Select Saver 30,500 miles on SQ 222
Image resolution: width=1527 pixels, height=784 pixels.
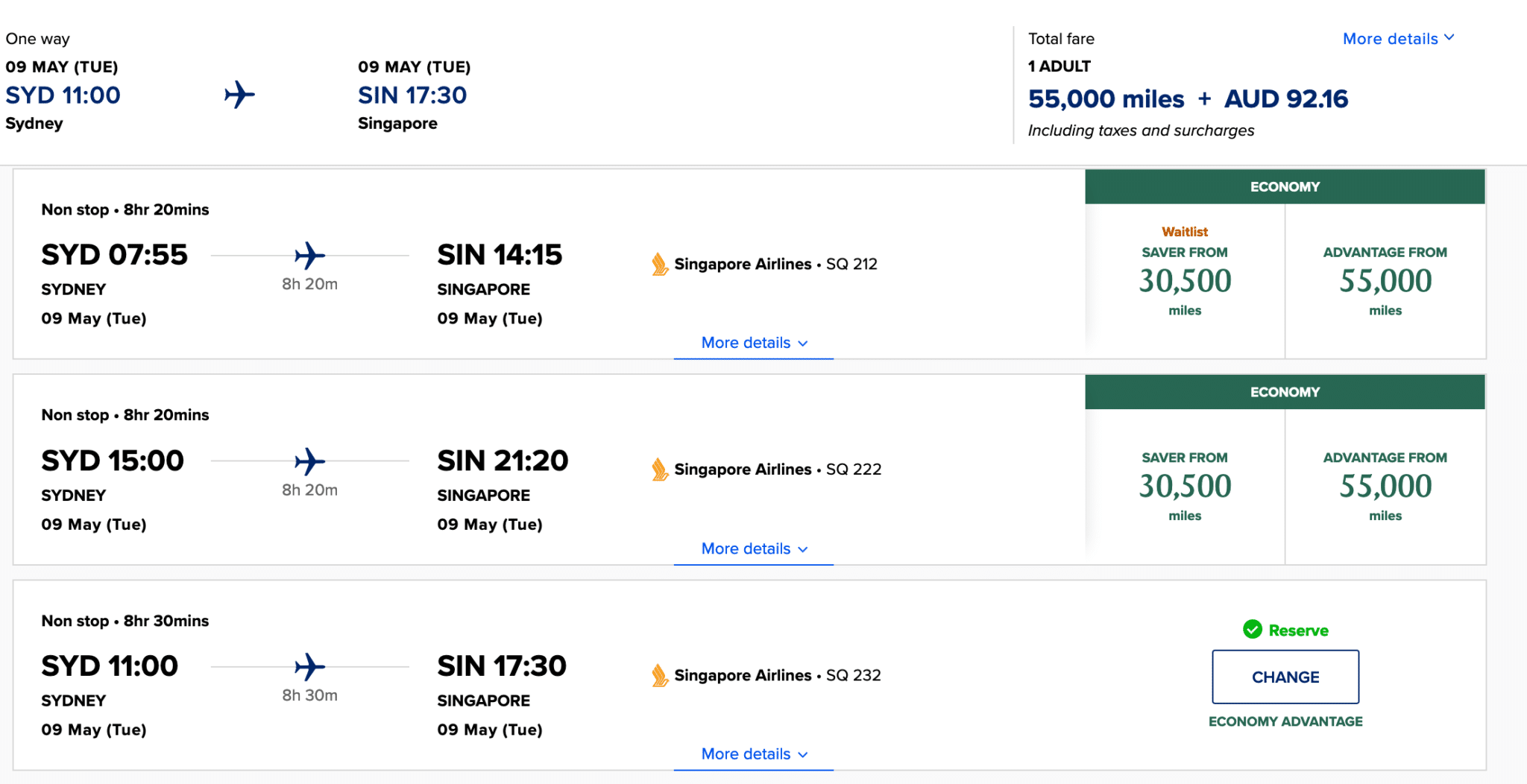point(1185,486)
